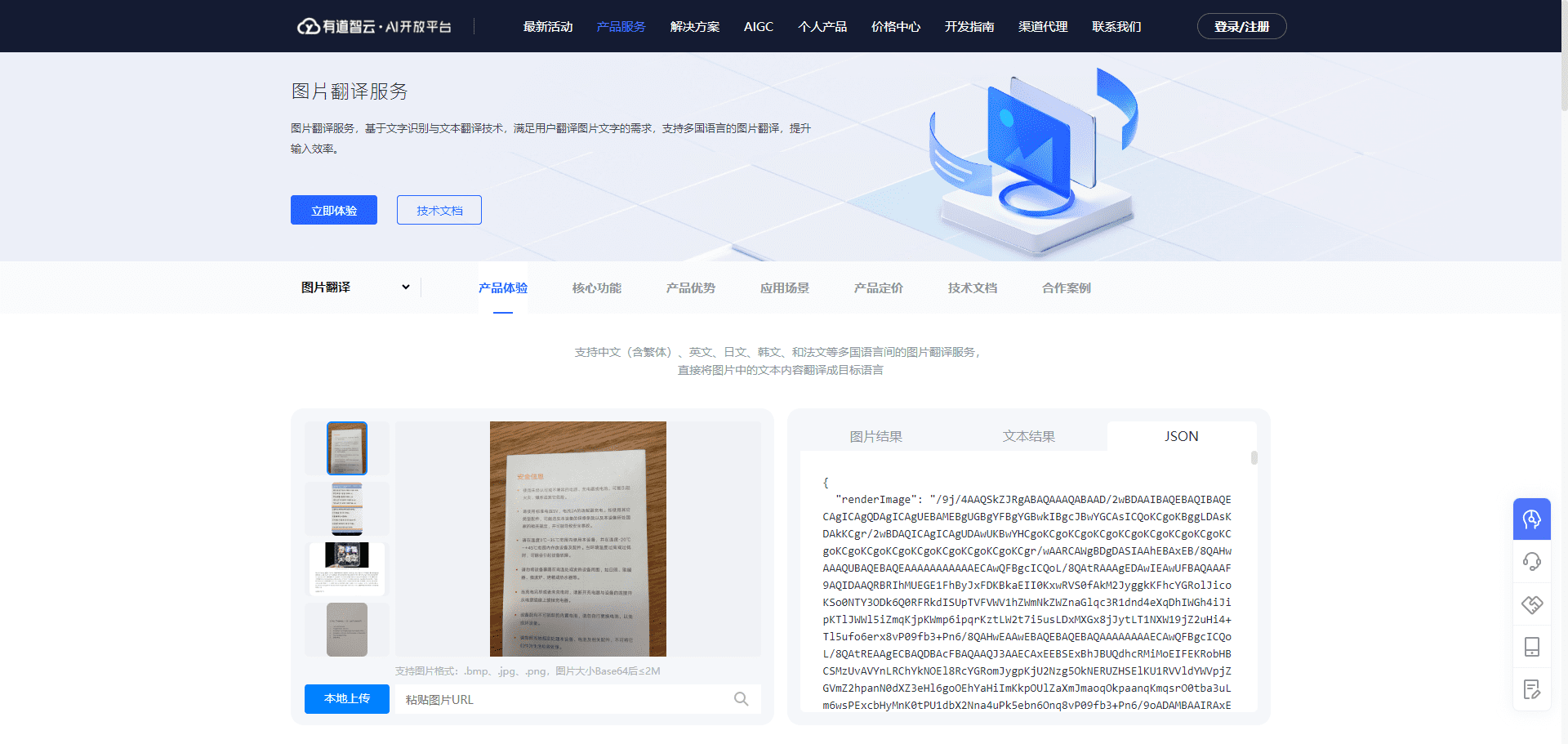Image resolution: width=1568 pixels, height=744 pixels.
Task: Open 开发指南 in top navigation
Action: pos(969,27)
